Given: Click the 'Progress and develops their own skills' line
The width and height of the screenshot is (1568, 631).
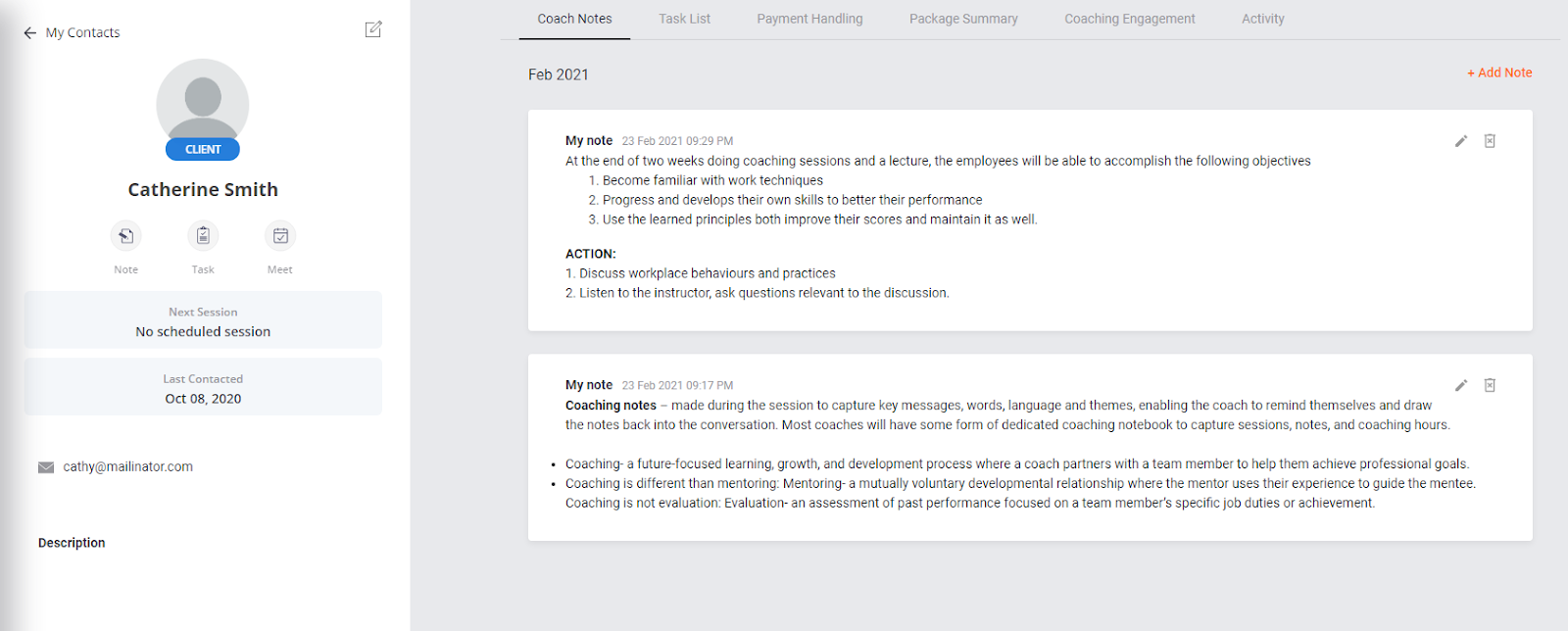Looking at the screenshot, I should point(792,200).
